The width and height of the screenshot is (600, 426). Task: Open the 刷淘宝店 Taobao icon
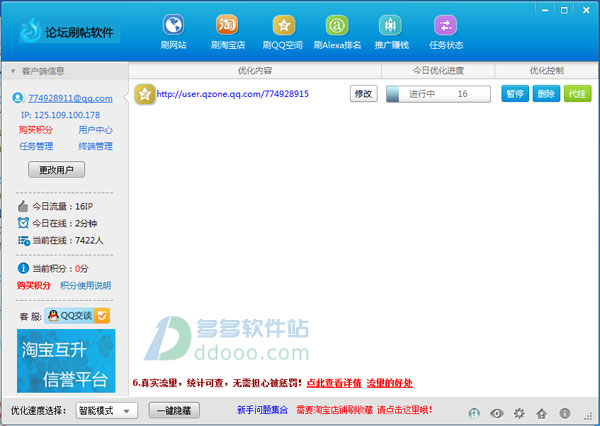(227, 25)
